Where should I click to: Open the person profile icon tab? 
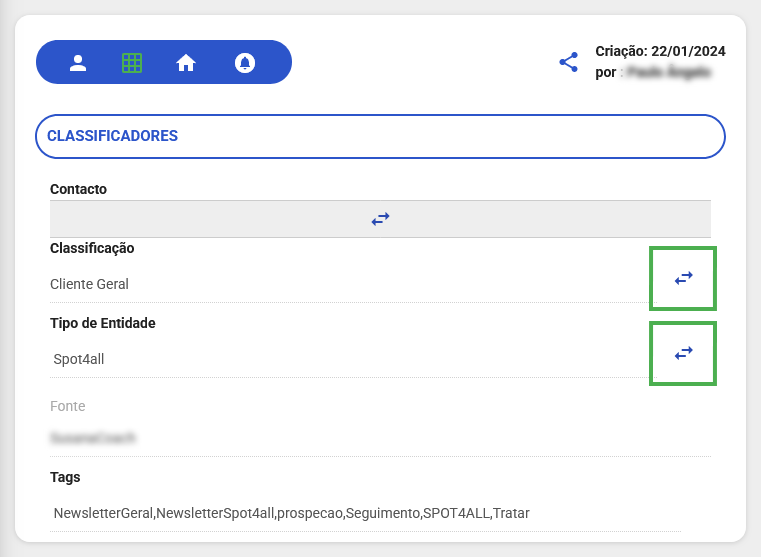(78, 63)
